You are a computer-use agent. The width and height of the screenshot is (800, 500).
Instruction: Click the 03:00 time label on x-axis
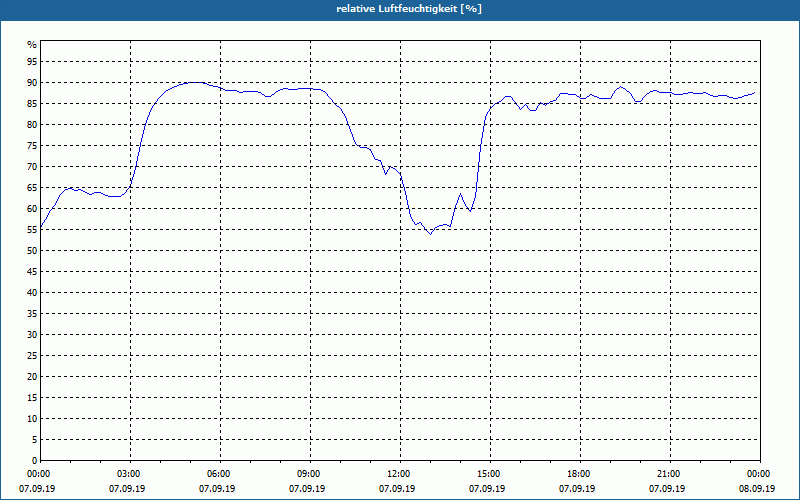pyautogui.click(x=131, y=474)
